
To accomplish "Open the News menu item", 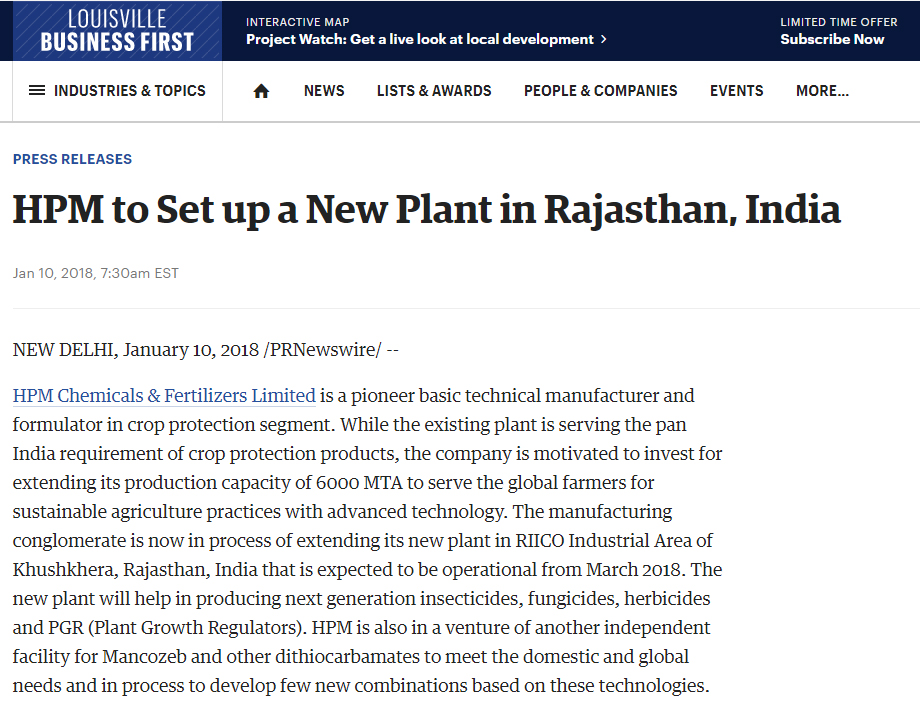I will [324, 91].
